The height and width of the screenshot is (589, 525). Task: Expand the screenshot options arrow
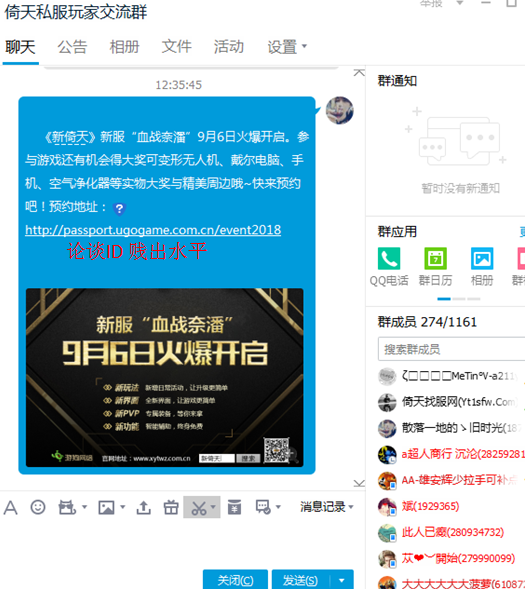click(213, 507)
